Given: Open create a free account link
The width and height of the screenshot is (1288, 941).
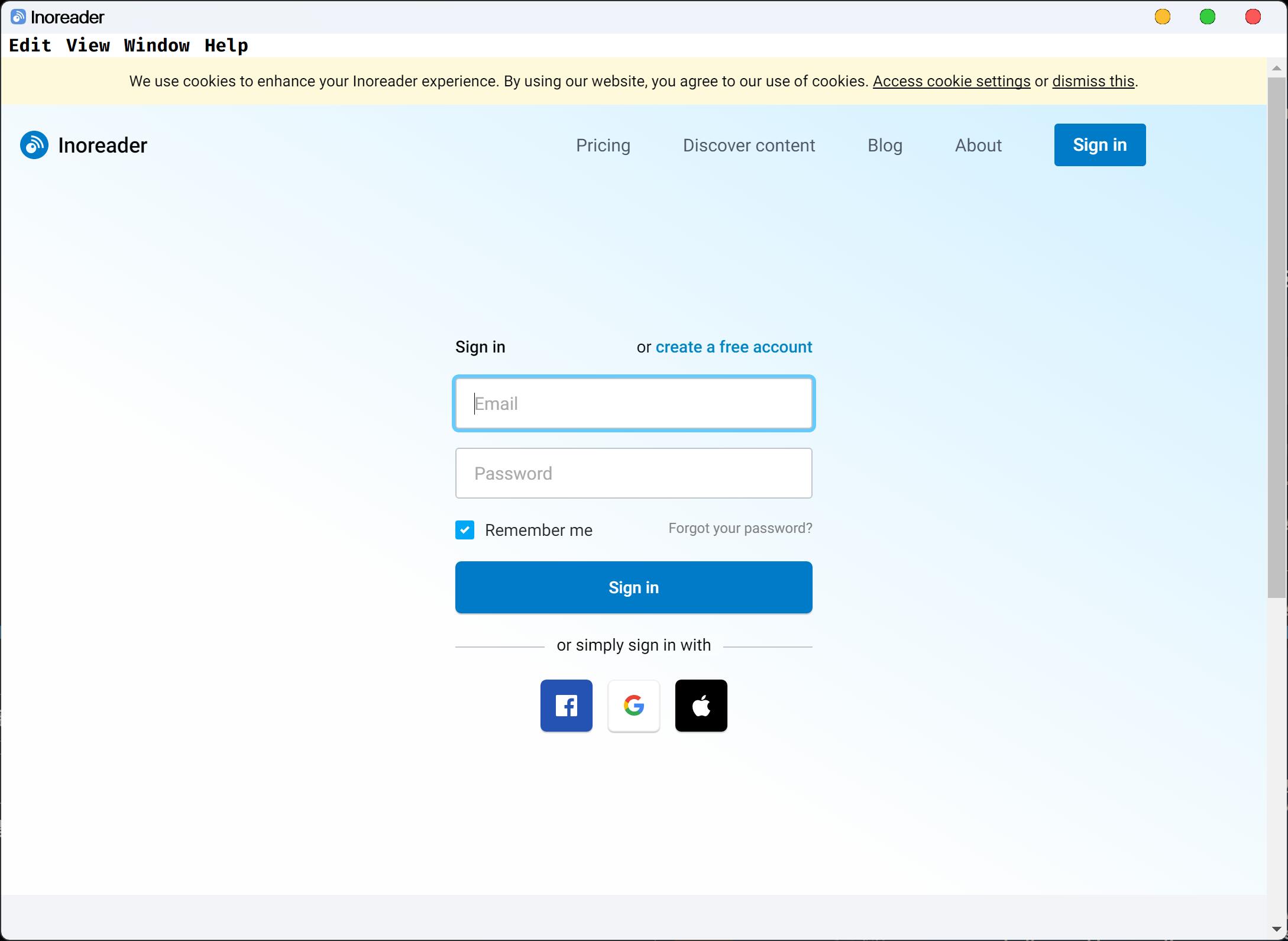Looking at the screenshot, I should click(733, 347).
